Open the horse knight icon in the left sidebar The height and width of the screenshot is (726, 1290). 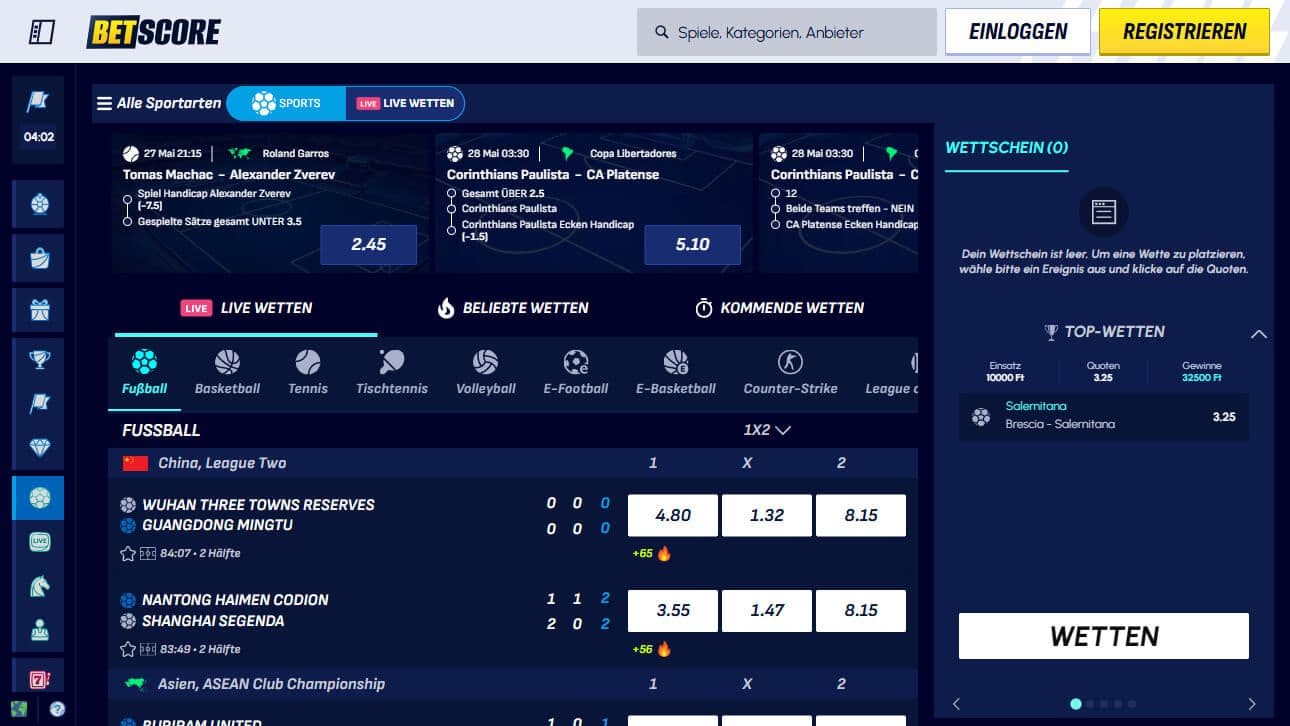pyautogui.click(x=39, y=586)
